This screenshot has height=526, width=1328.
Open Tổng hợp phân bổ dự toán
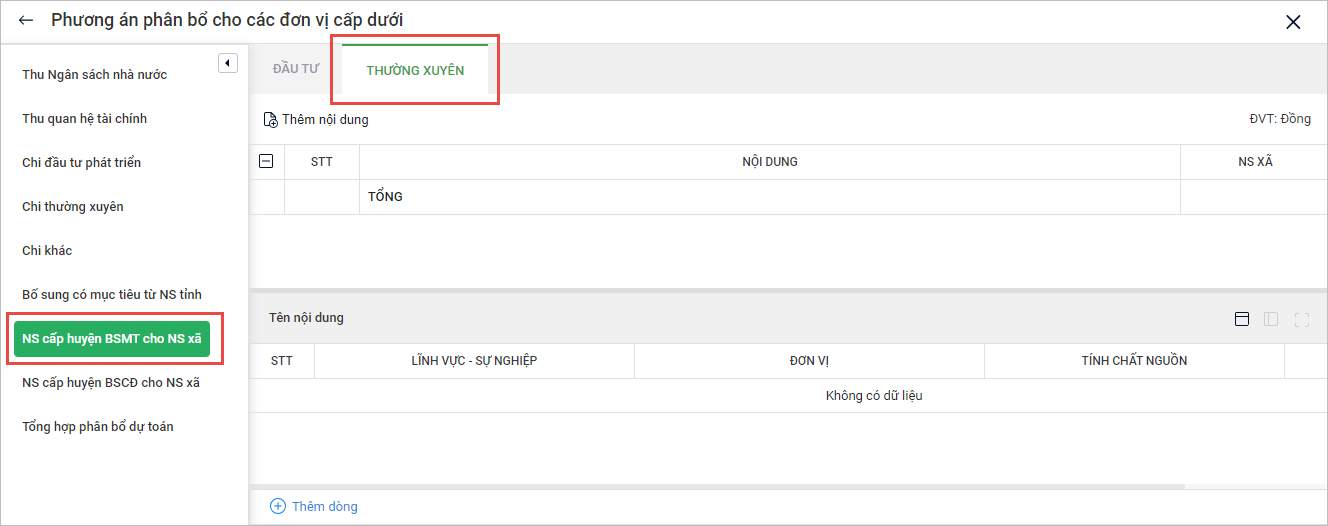(x=98, y=427)
